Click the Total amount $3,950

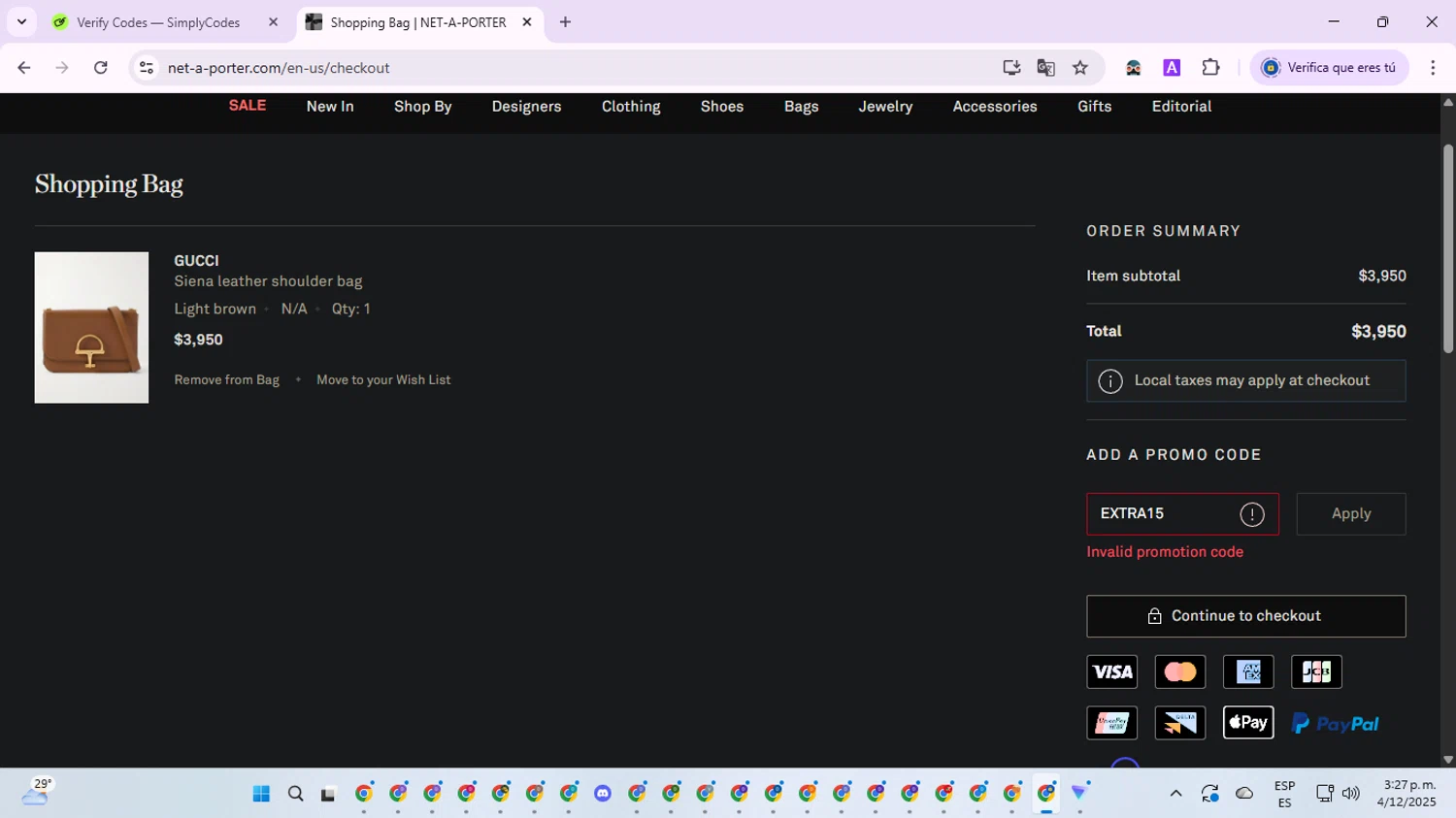(x=1378, y=332)
